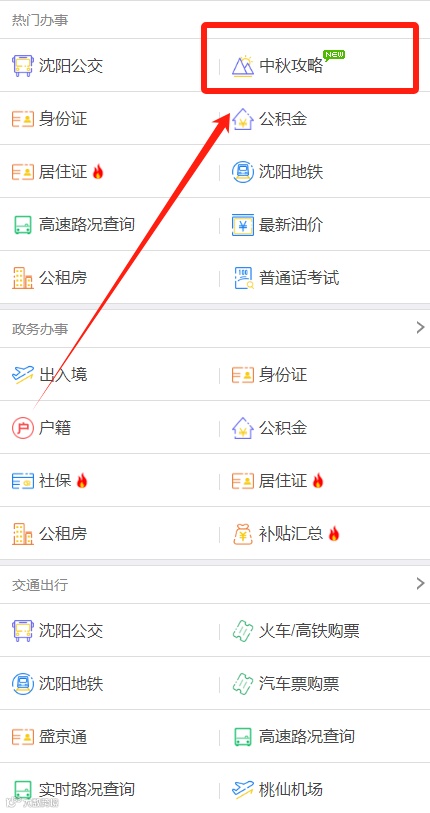The width and height of the screenshot is (430, 813).
Task: Click the 户籍 red circle icon
Action: (x=22, y=428)
